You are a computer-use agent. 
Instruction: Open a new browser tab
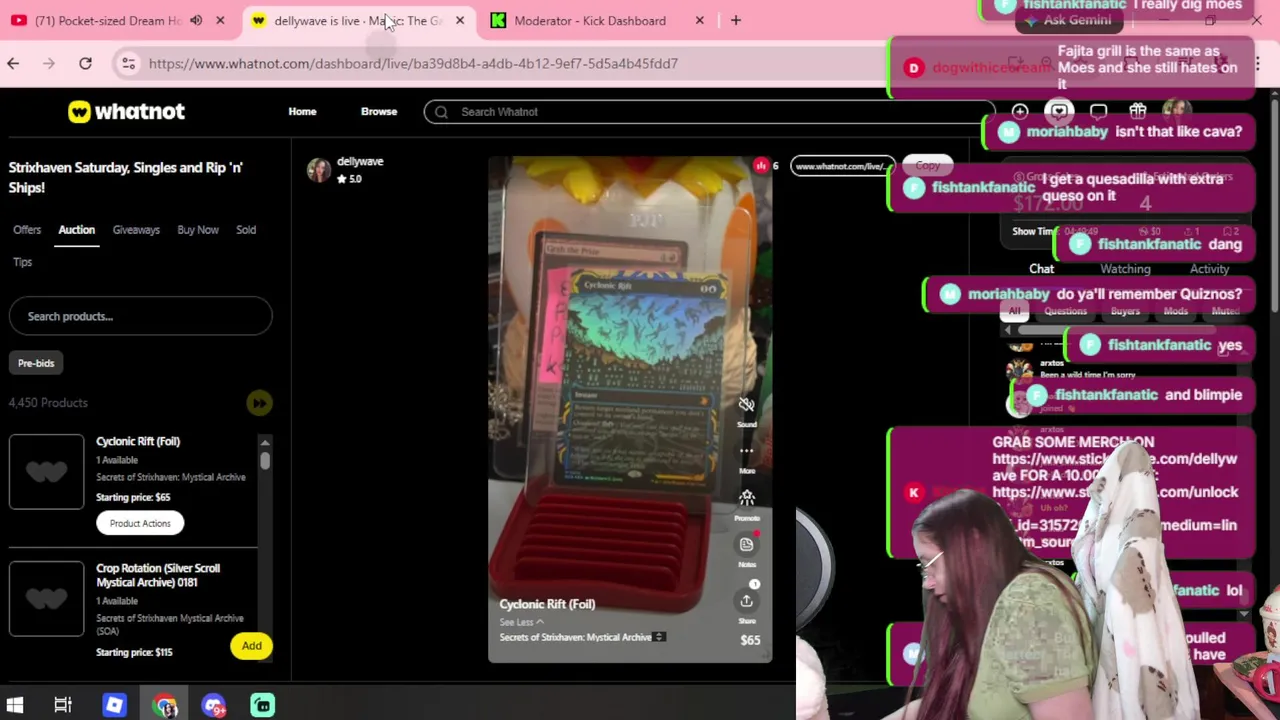coord(736,20)
